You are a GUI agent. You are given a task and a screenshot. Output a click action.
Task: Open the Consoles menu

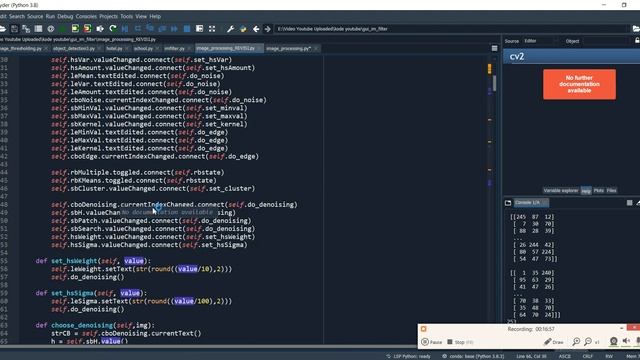coord(86,16)
